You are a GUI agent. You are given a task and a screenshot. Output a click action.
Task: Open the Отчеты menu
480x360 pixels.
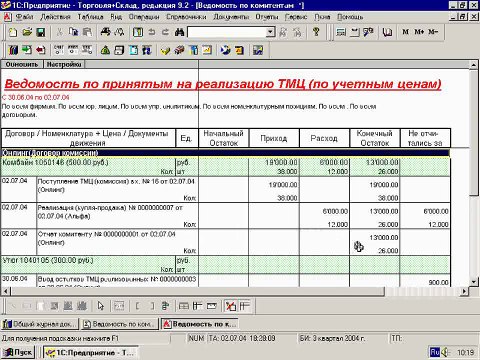point(267,17)
